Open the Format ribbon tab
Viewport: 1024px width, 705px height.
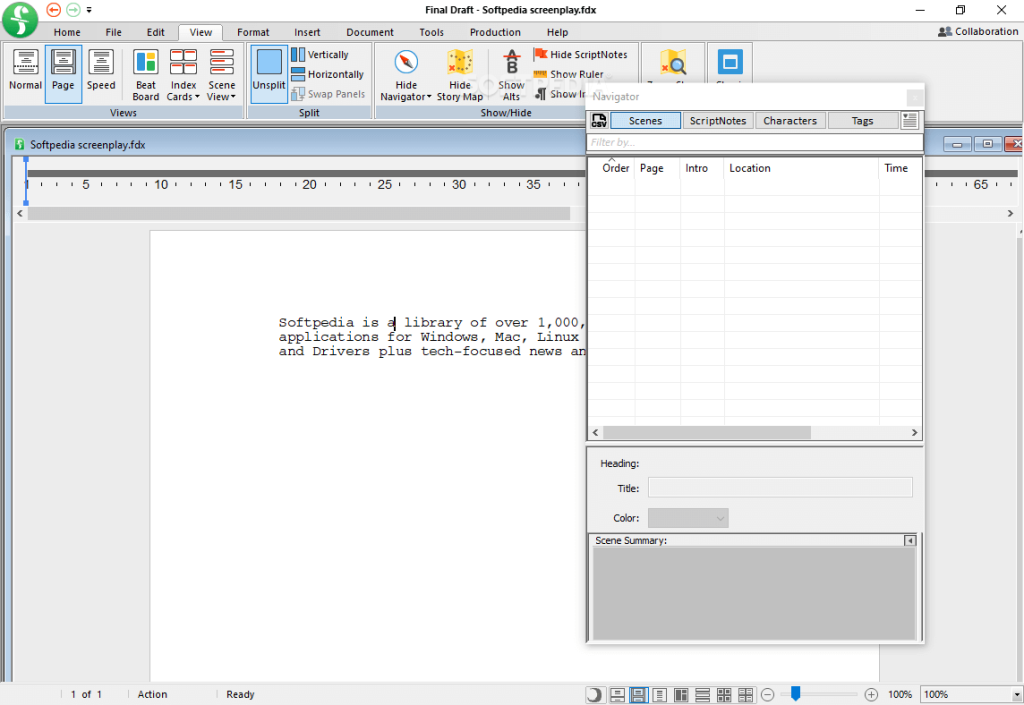[253, 32]
